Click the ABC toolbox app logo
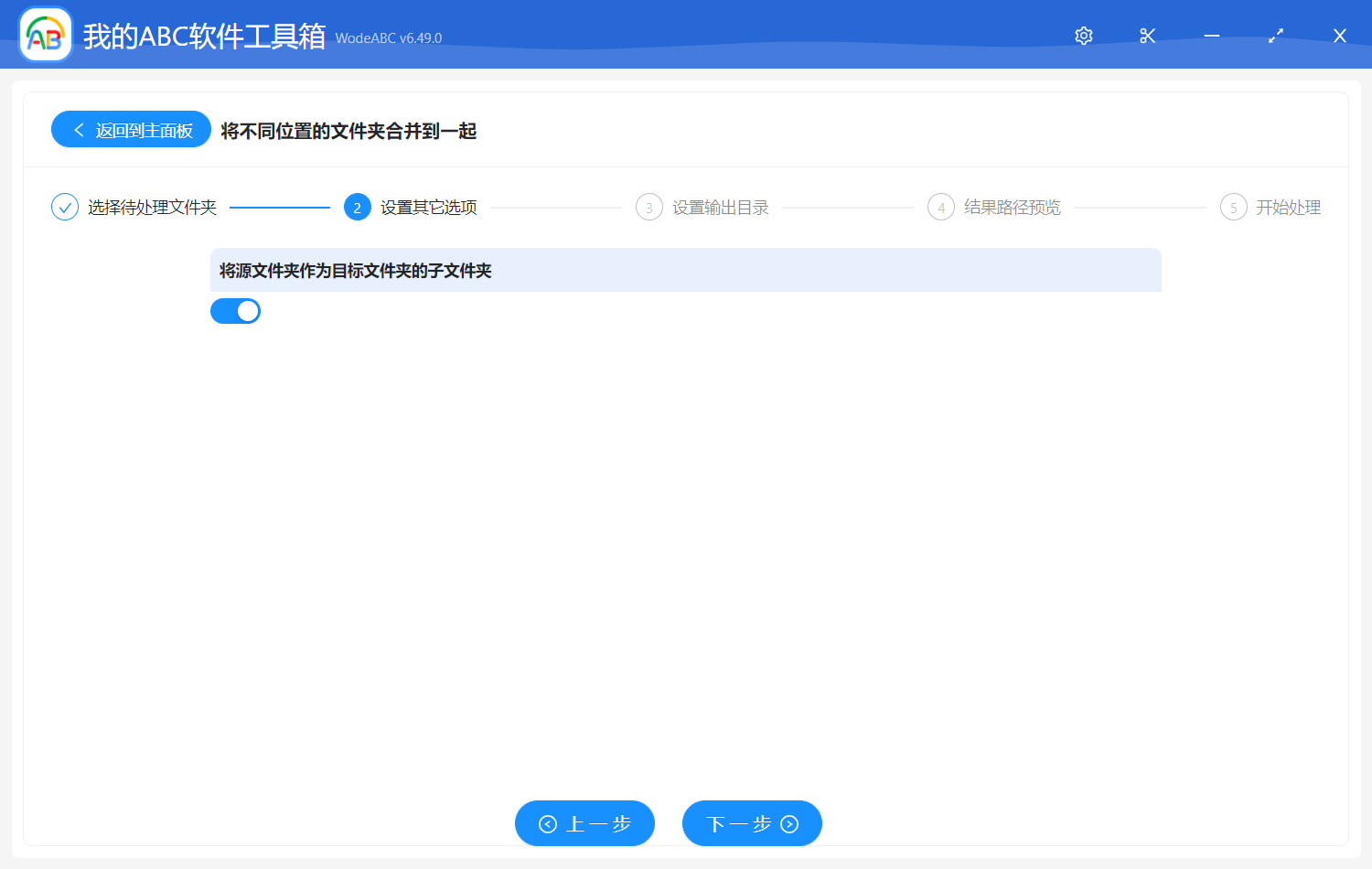This screenshot has height=869, width=1372. 45,34
